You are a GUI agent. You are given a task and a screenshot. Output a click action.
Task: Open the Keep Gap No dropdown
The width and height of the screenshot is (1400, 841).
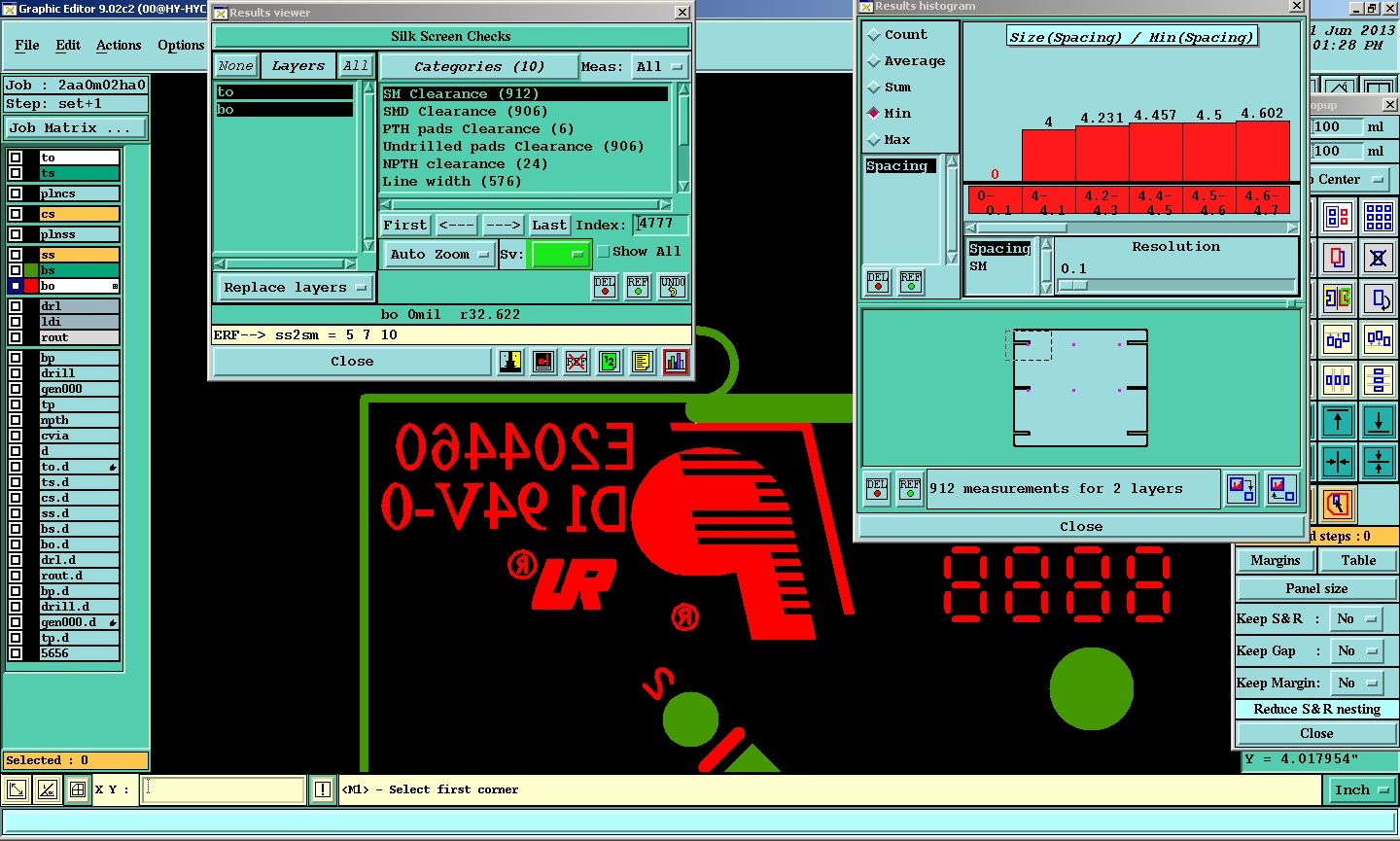tap(1357, 651)
